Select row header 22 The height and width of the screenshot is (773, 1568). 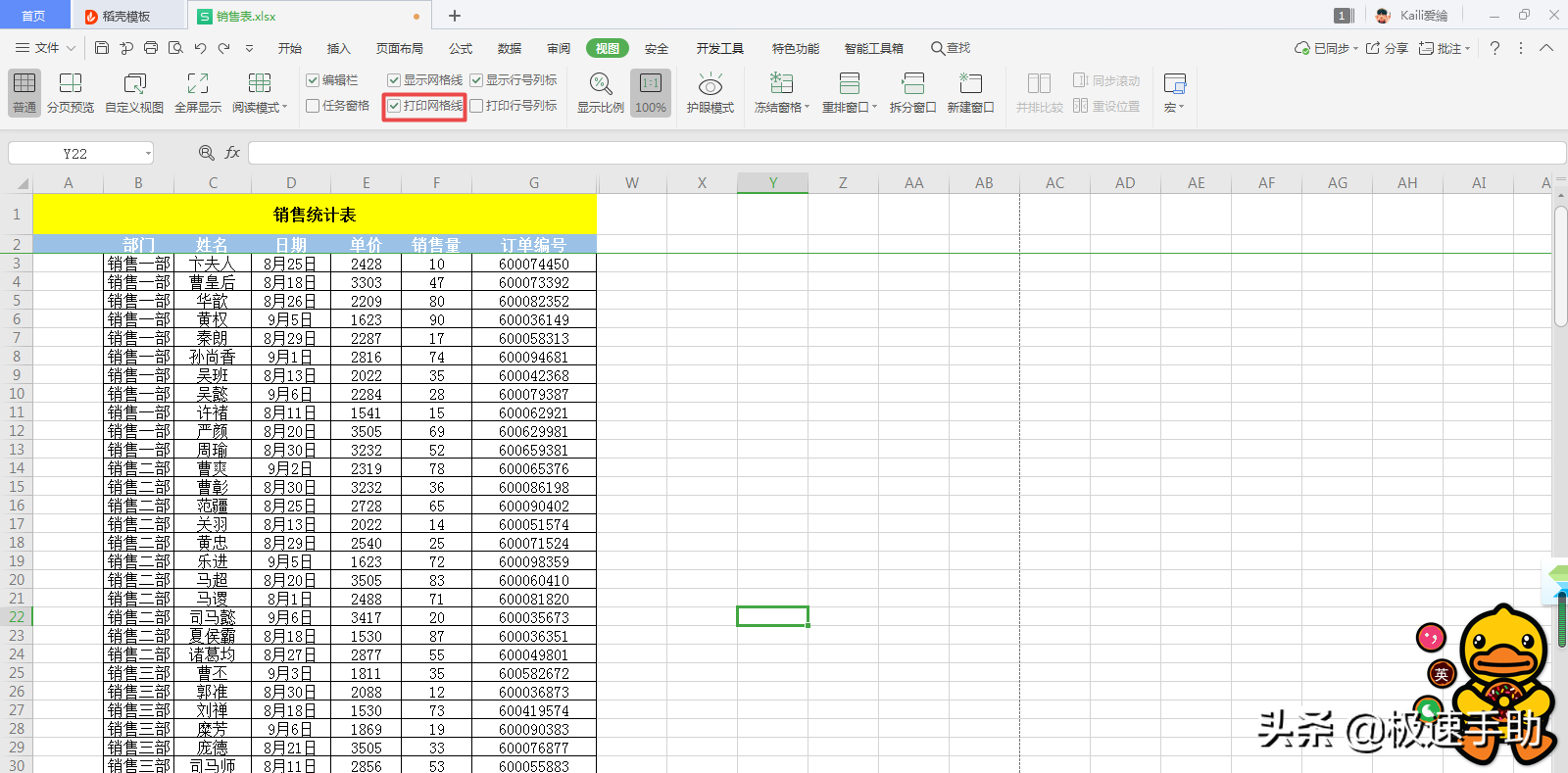[x=17, y=617]
